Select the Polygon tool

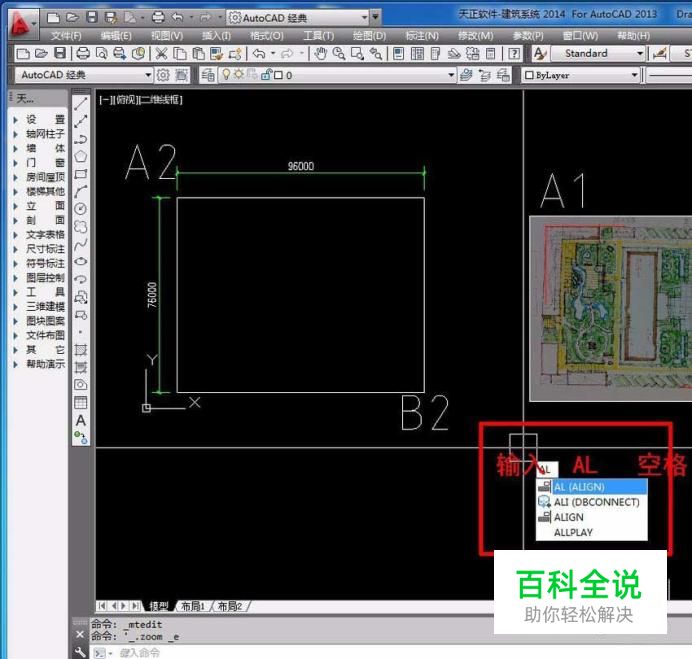81,157
